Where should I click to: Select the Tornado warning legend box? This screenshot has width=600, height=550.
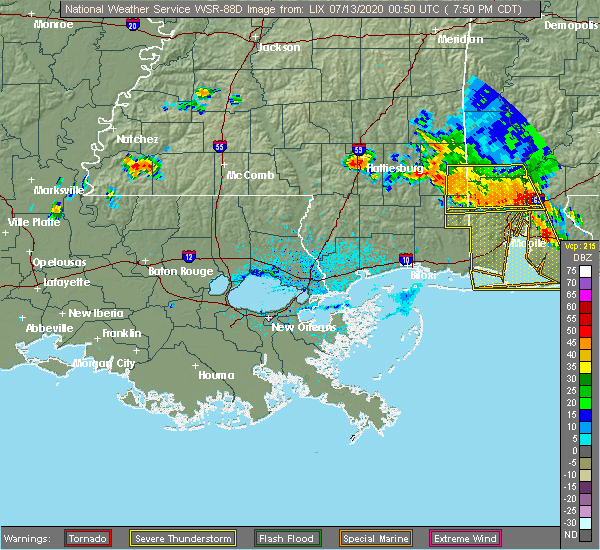88,538
